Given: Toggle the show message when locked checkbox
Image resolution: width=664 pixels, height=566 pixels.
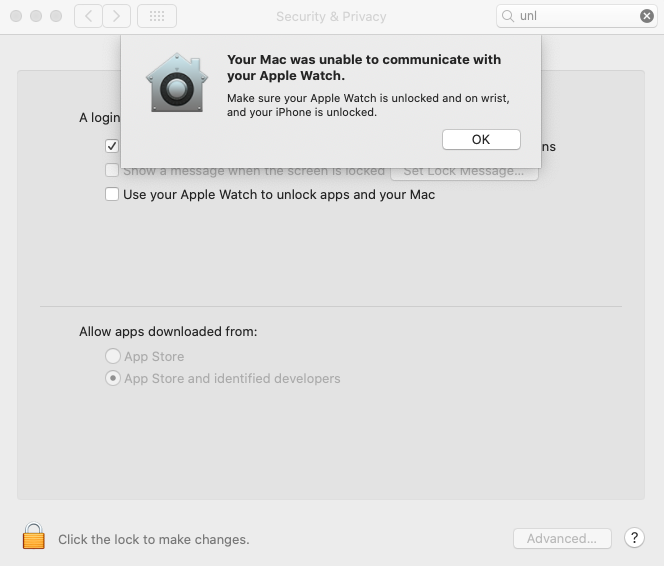Looking at the screenshot, I should tap(112, 171).
